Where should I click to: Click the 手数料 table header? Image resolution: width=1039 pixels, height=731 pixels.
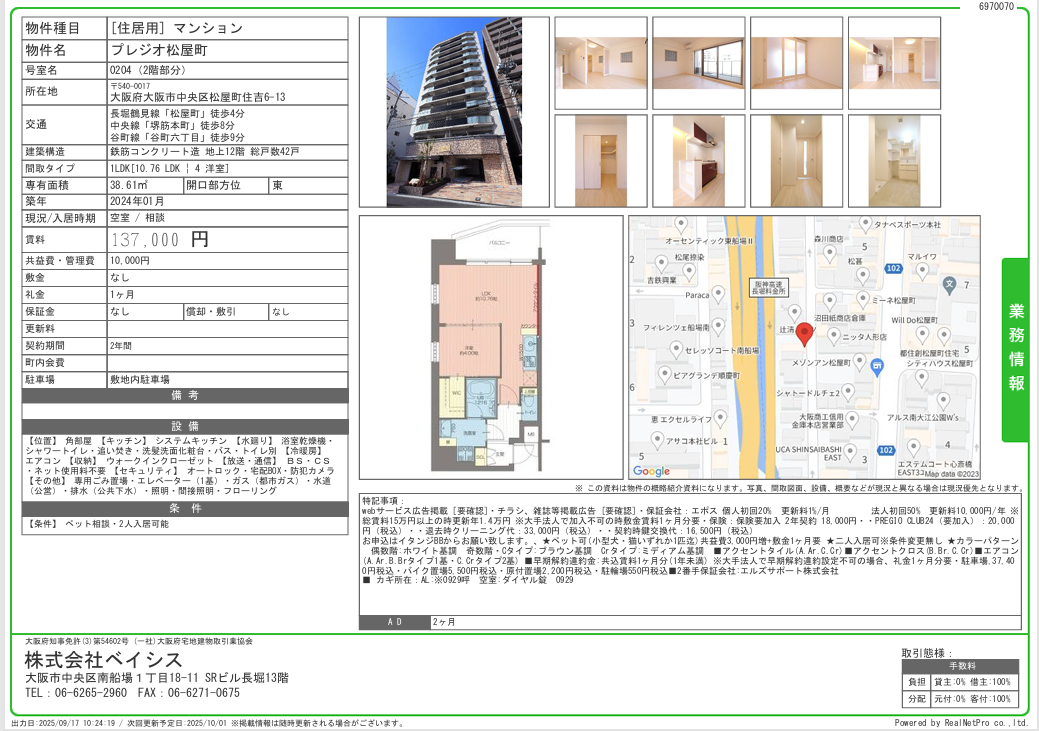point(960,666)
